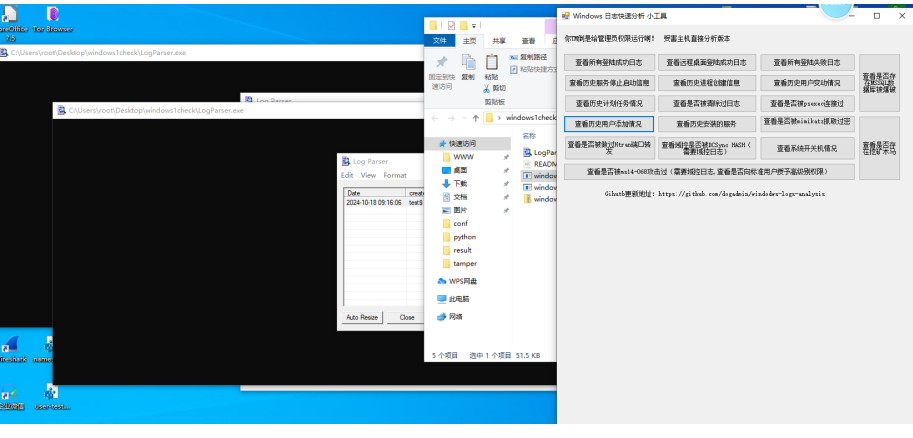Click the Date column header in Log Parser

[375, 193]
